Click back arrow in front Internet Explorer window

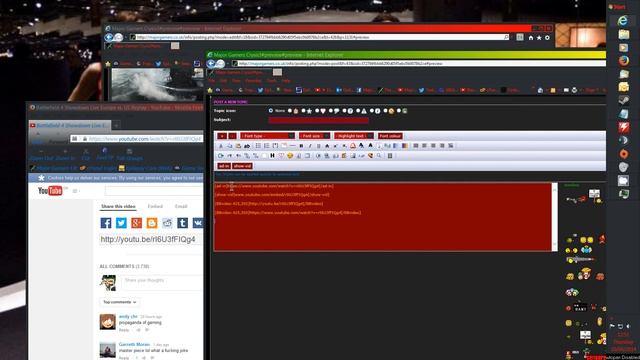coord(211,63)
